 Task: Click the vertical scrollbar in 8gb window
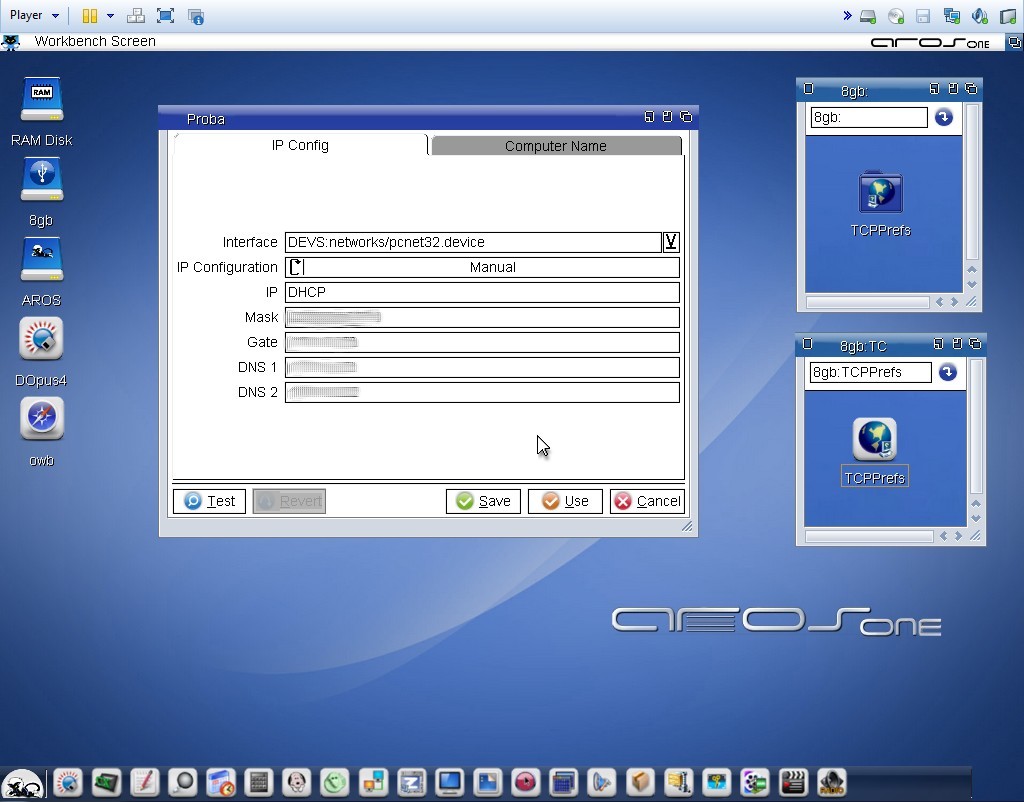point(972,180)
